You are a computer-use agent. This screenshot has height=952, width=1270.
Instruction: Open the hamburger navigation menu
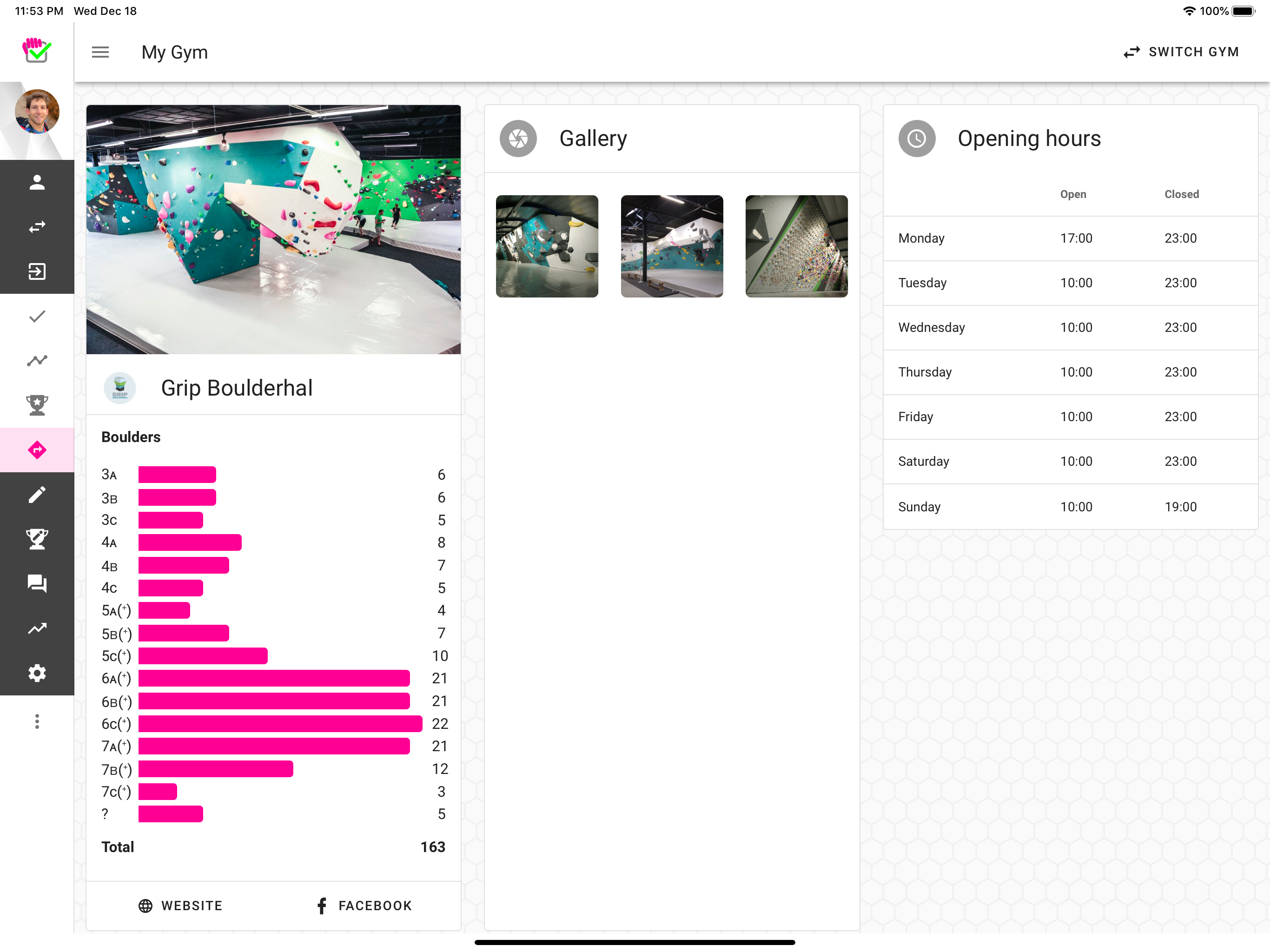point(100,52)
